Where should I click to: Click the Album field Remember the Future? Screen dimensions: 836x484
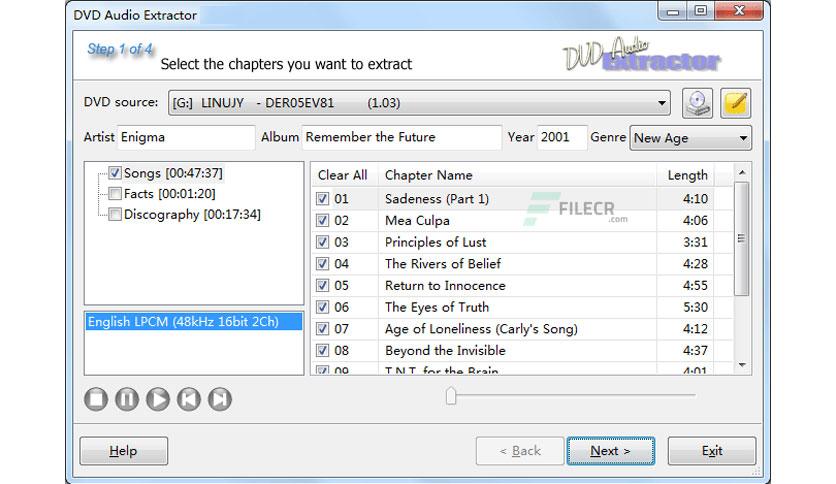[x=401, y=138]
